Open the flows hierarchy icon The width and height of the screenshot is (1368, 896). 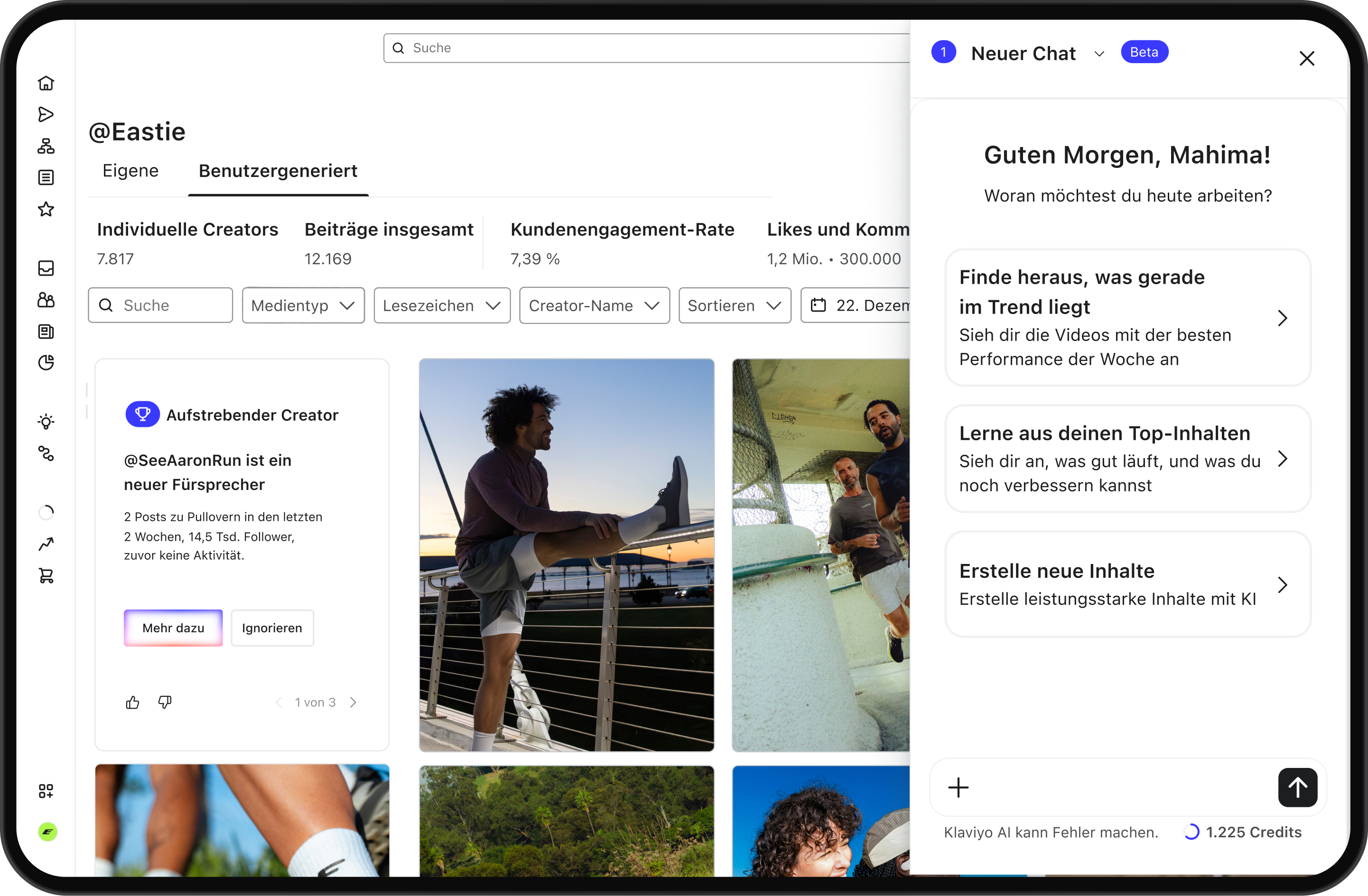point(46,146)
